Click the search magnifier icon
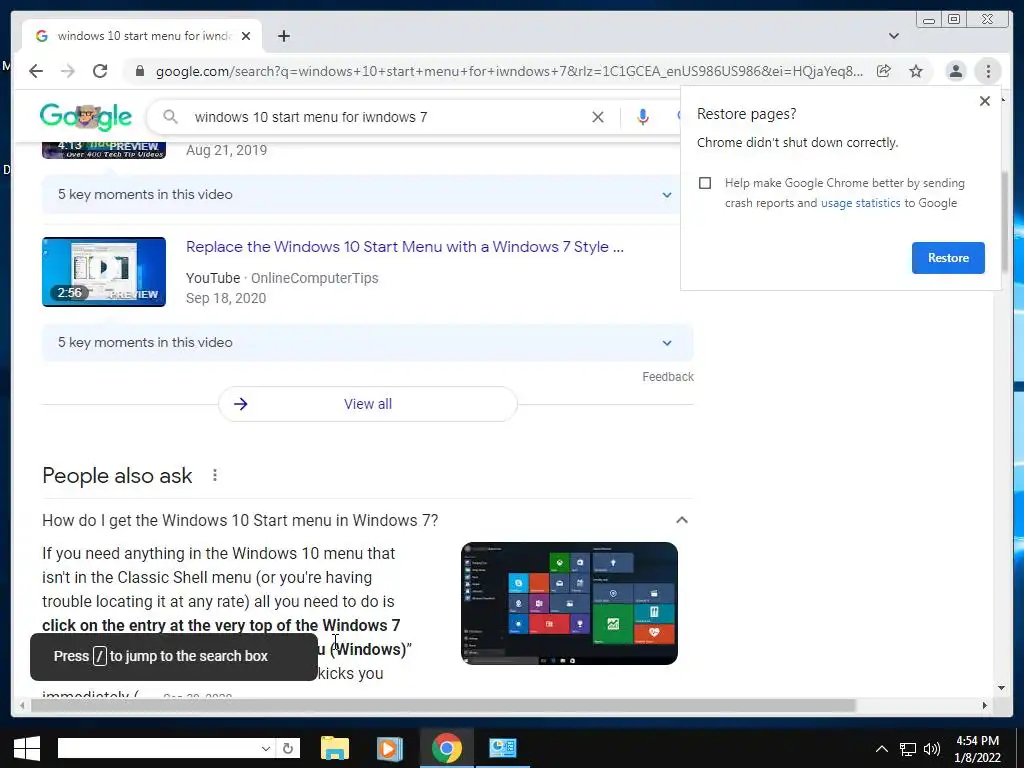The height and width of the screenshot is (768, 1024). (170, 117)
